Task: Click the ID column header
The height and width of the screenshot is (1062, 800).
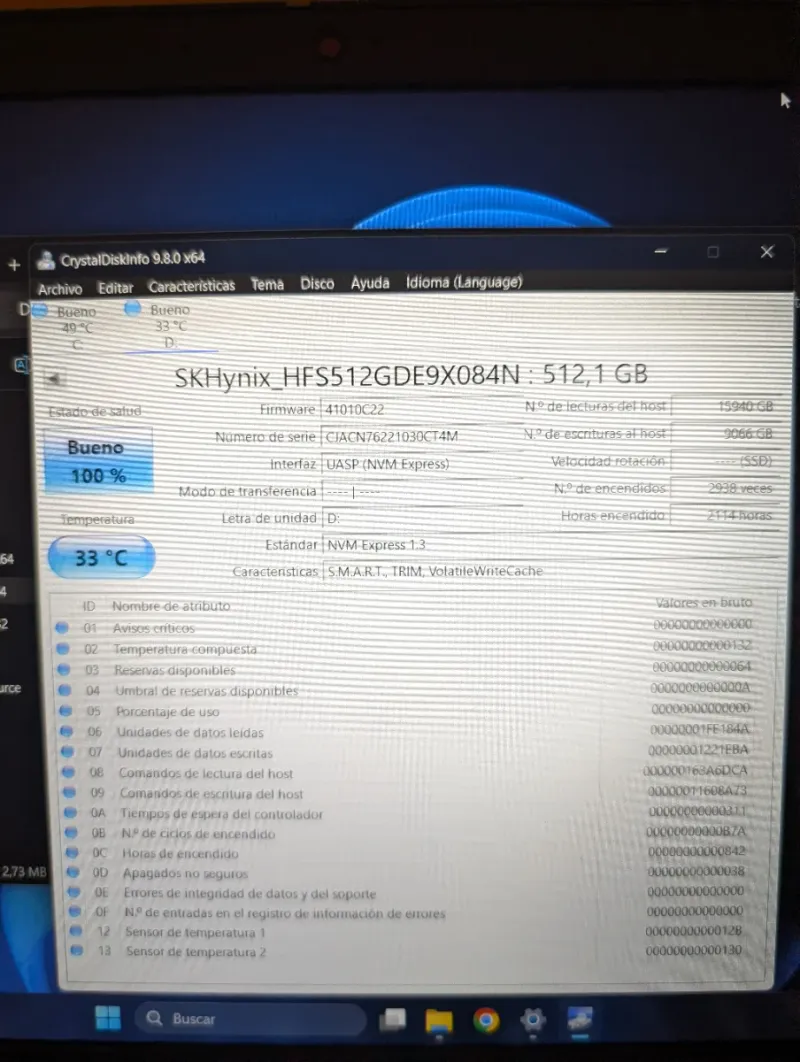Action: click(89, 606)
